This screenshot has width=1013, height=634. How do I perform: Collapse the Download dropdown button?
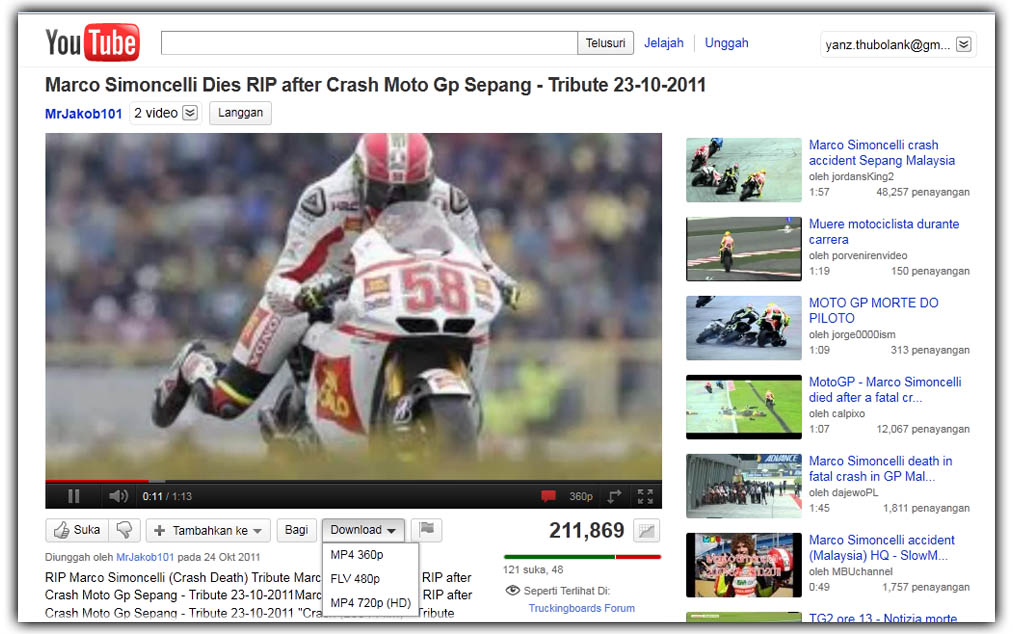point(363,530)
